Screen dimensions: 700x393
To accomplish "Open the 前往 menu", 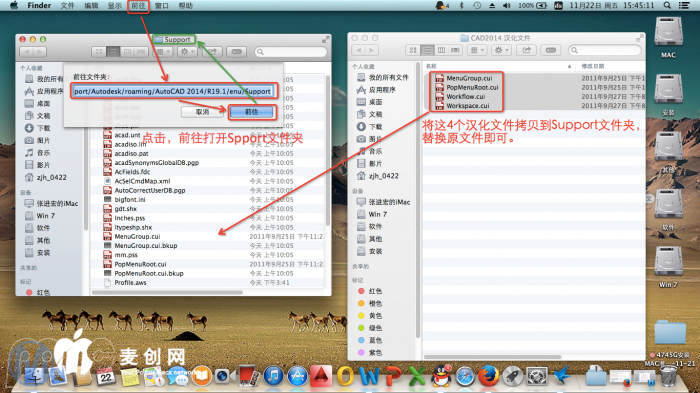I will tap(138, 5).
